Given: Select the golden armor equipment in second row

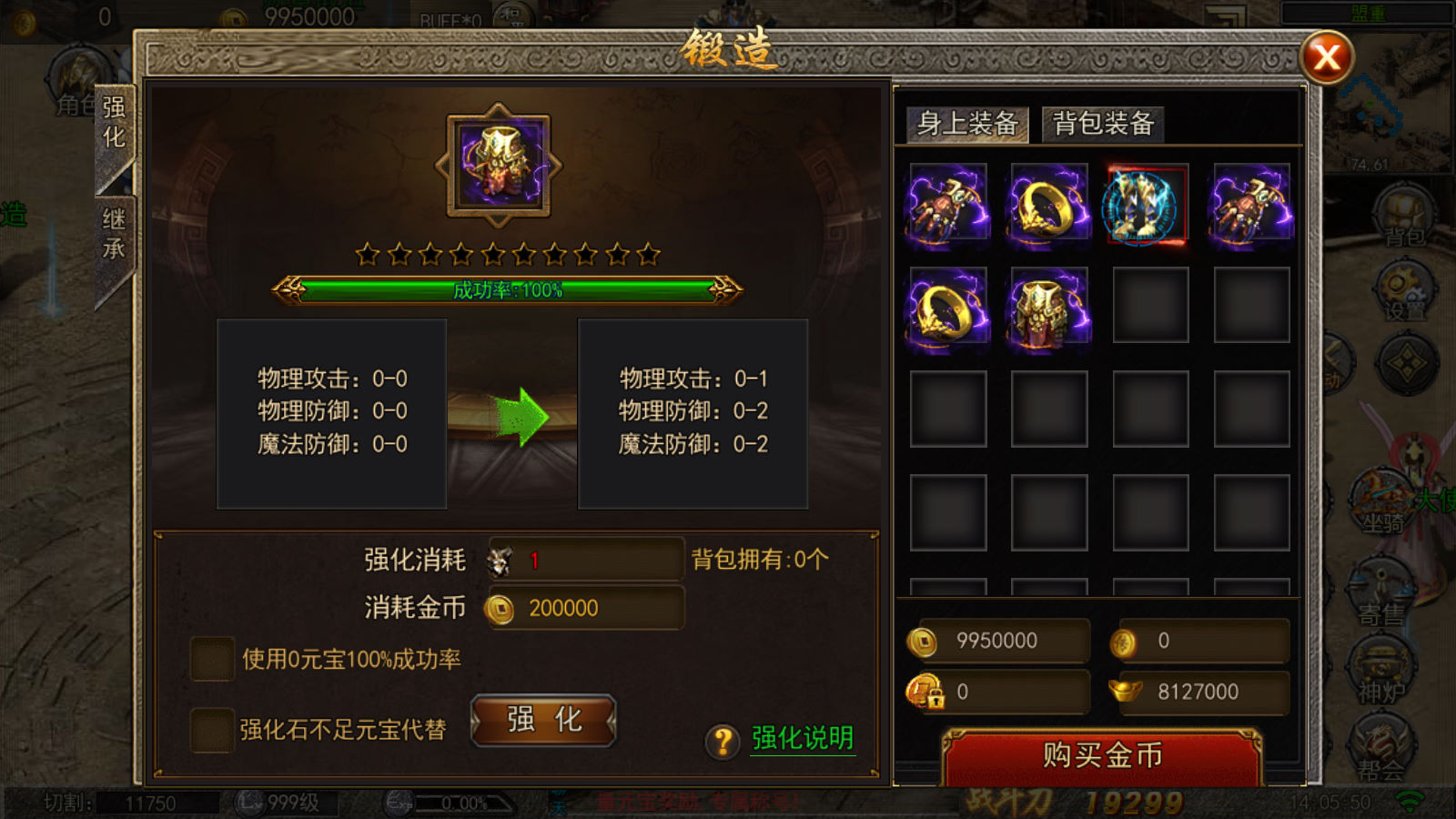Looking at the screenshot, I should 1049,307.
